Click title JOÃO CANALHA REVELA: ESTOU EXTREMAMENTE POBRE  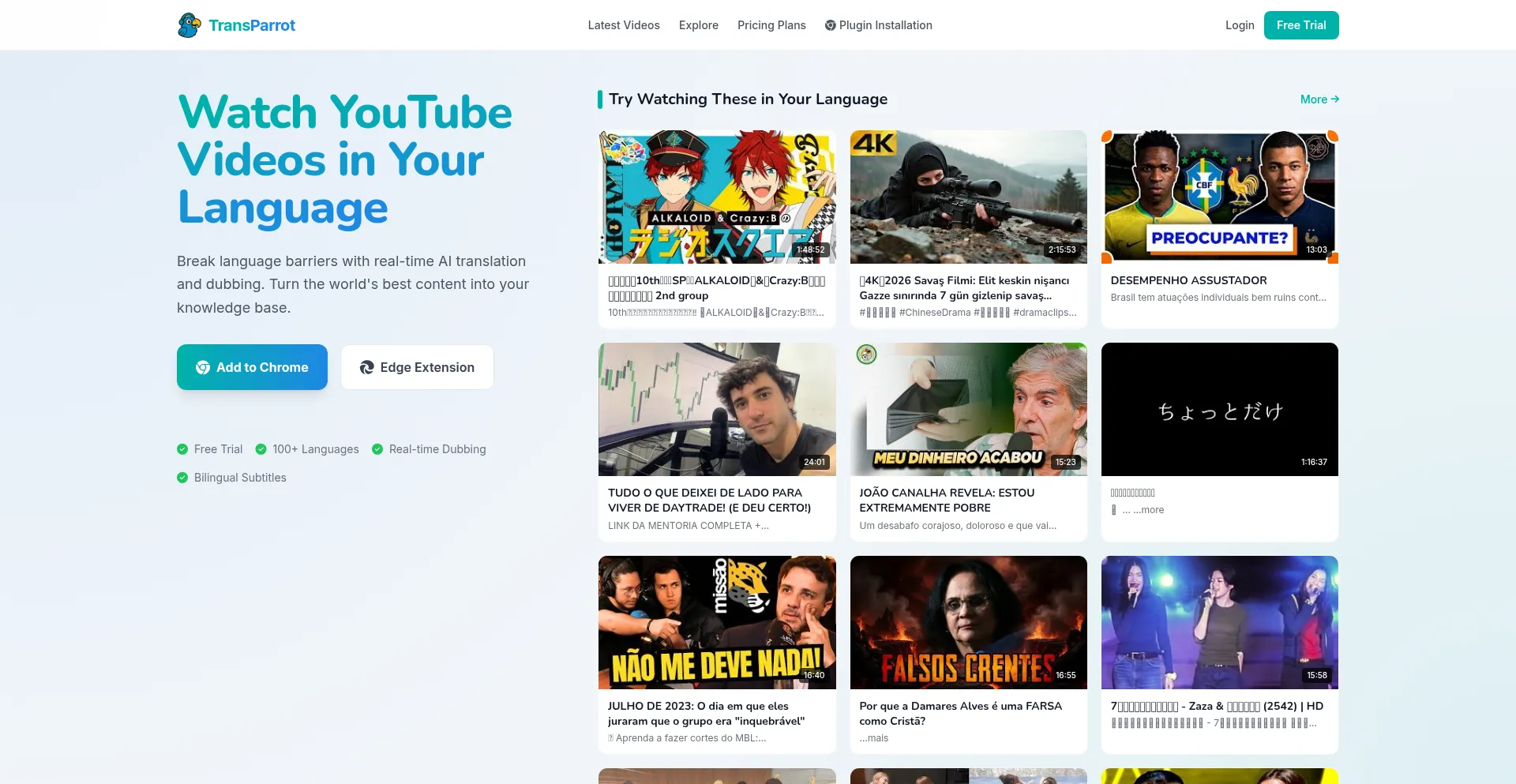pyautogui.click(x=947, y=501)
